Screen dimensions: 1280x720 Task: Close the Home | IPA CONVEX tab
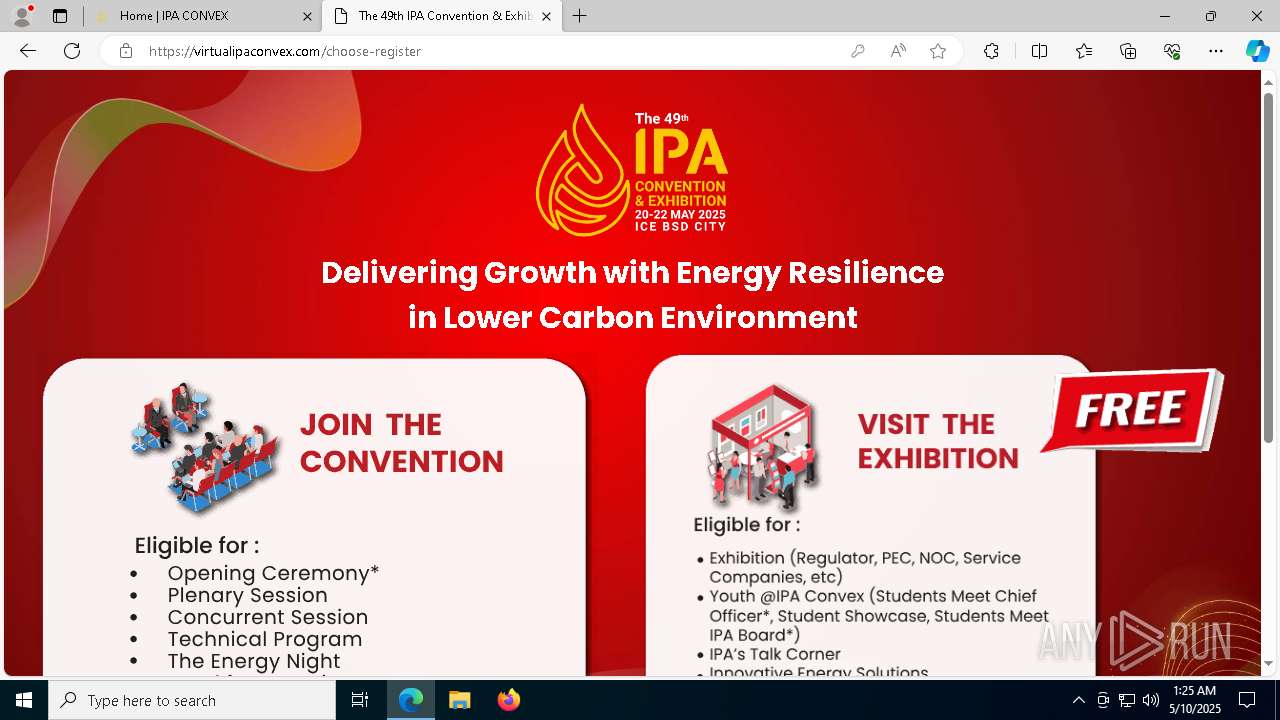click(x=308, y=16)
